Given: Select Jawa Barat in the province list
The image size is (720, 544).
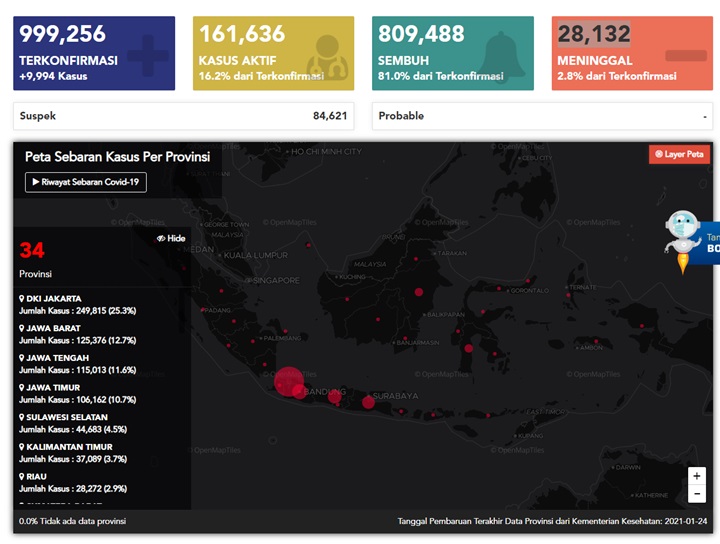Looking at the screenshot, I should tap(78, 334).
